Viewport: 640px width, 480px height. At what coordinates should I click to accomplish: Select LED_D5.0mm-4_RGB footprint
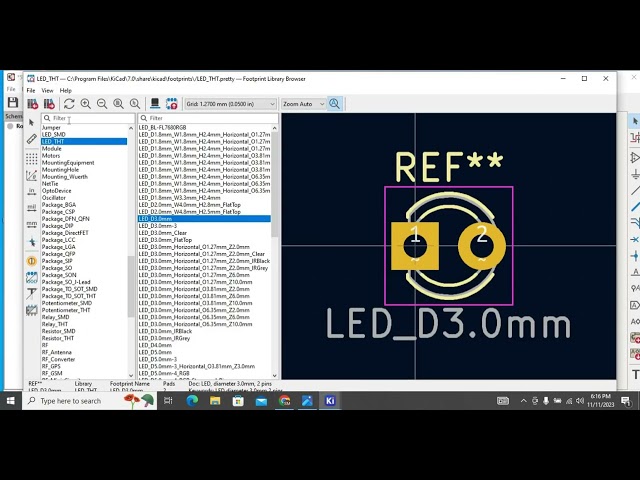pos(164,373)
